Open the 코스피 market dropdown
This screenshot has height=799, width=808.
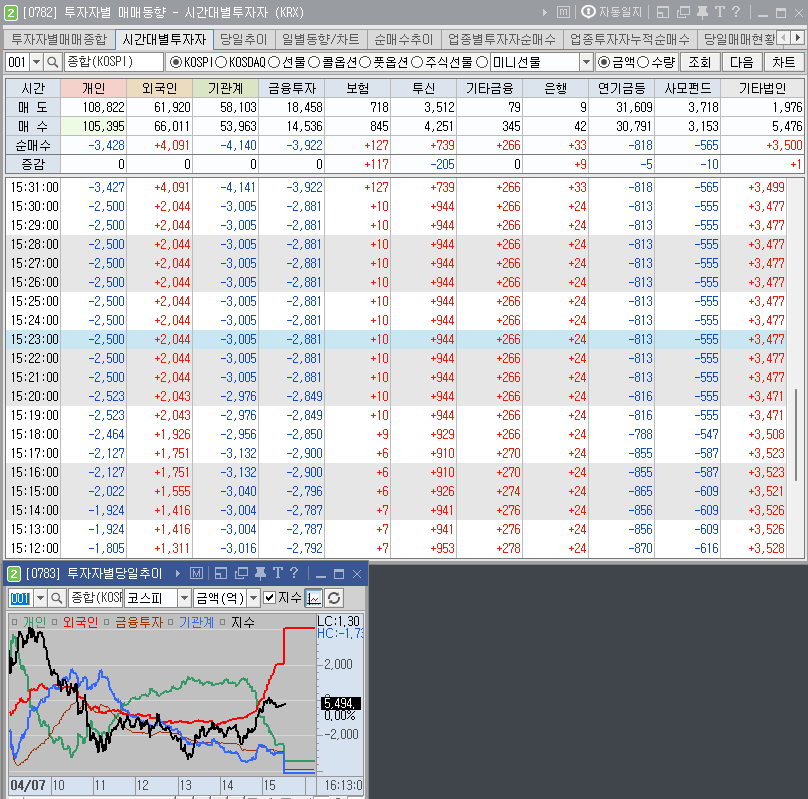click(x=184, y=598)
